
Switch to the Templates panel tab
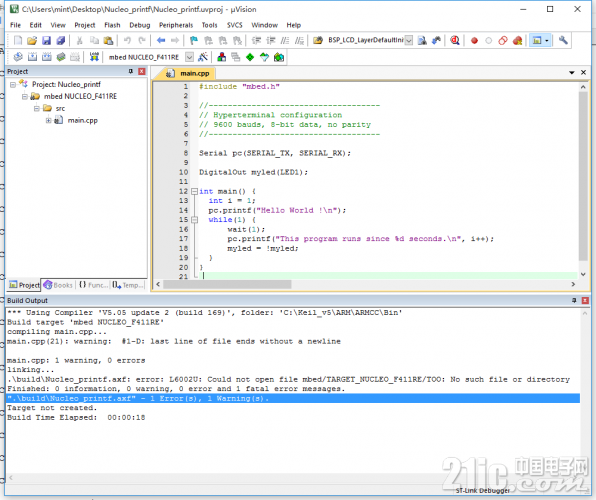click(128, 285)
